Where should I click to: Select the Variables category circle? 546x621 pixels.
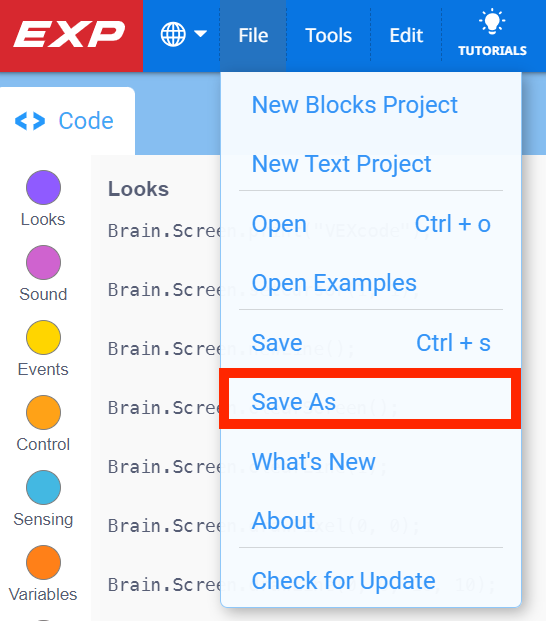[x=43, y=562]
